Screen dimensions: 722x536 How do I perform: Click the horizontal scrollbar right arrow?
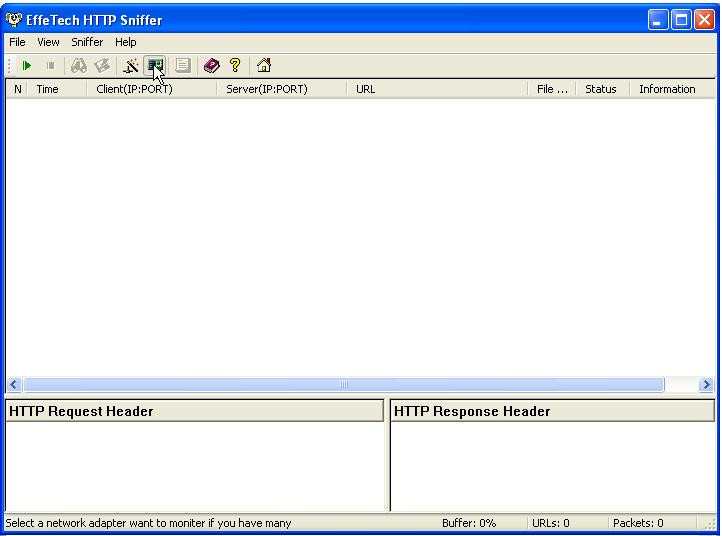tap(706, 385)
